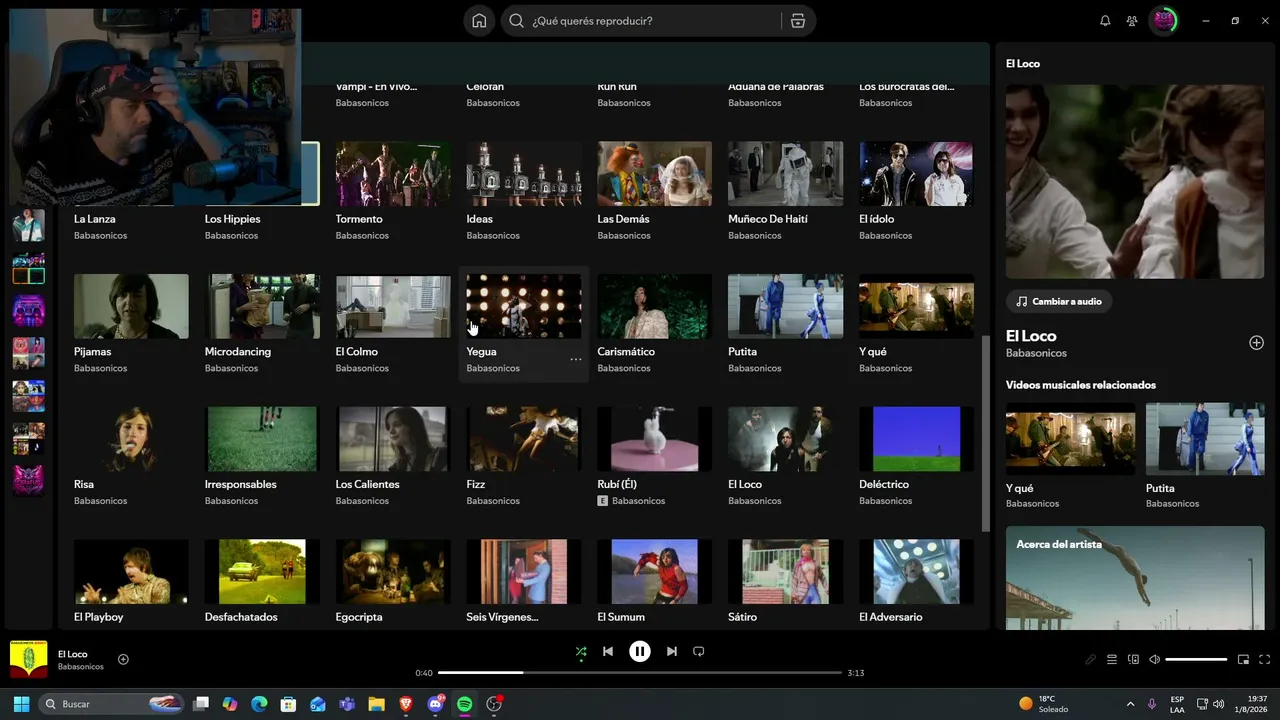Viewport: 1280px width, 720px height.
Task: Play the Muñeco De Haití video thumbnail
Action: pos(786,173)
